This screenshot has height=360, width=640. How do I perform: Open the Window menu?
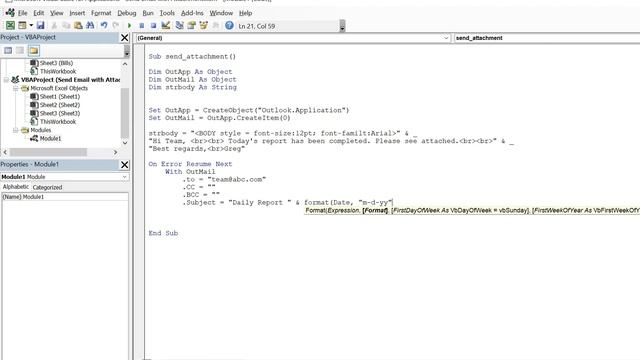point(221,13)
